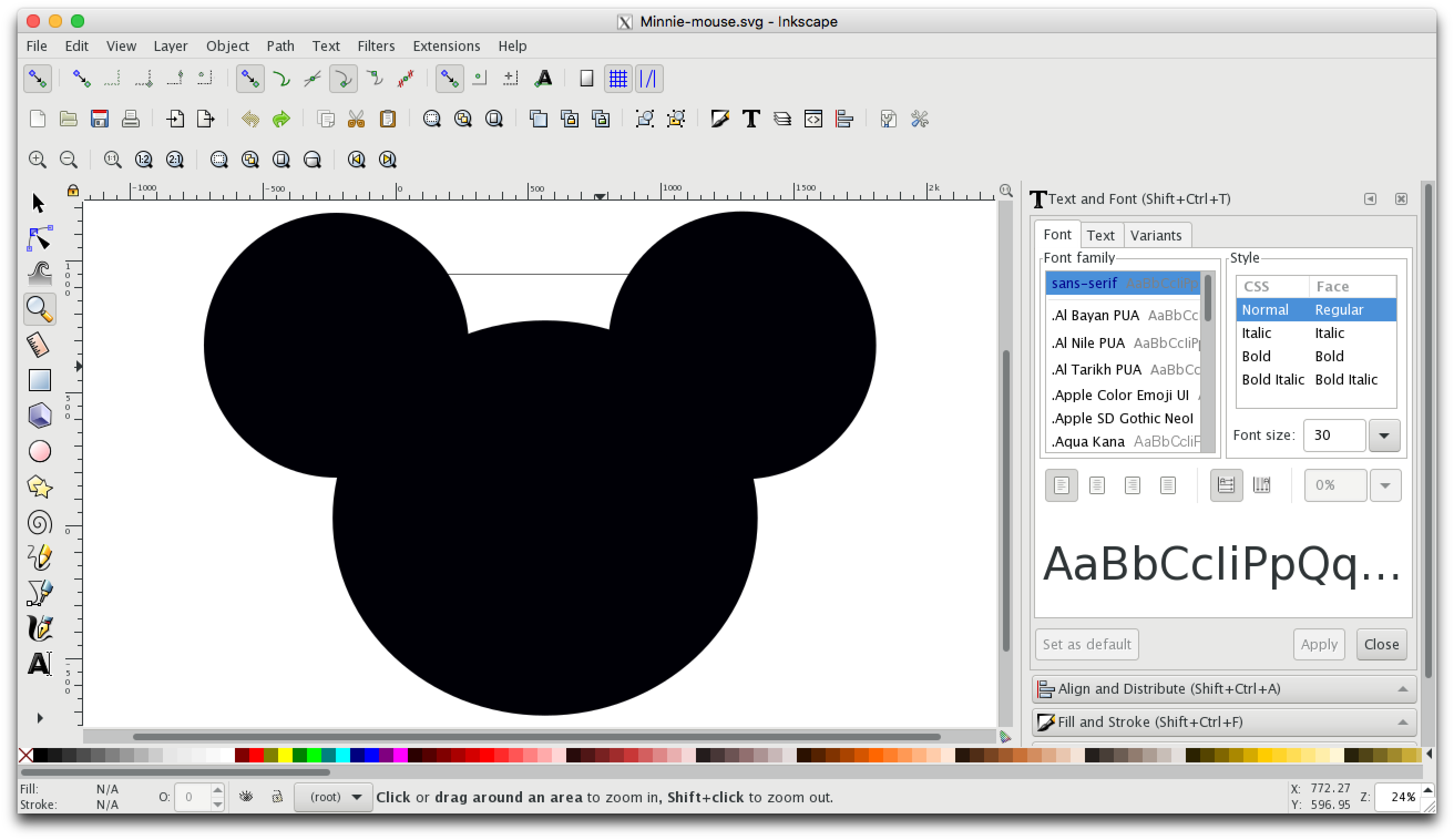The image size is (1454, 840).
Task: Open Text and Font dialog toolbar icon
Action: coord(750,119)
